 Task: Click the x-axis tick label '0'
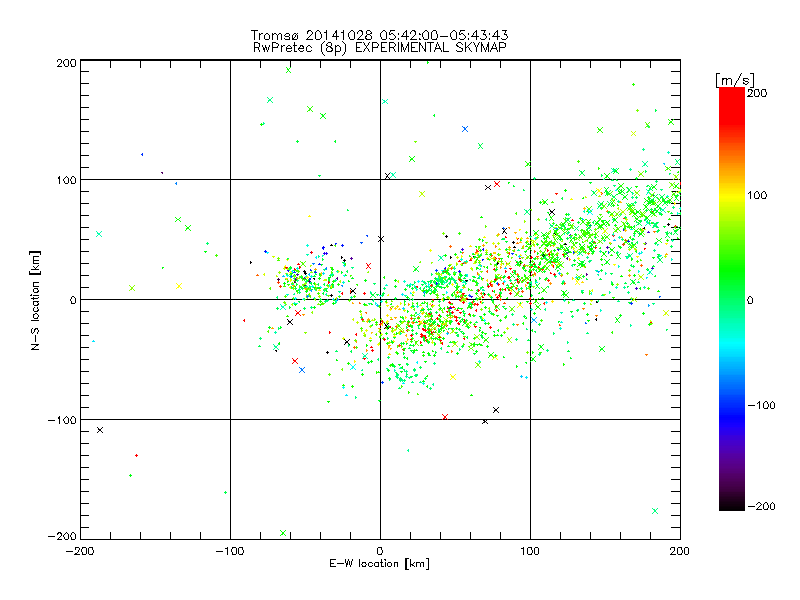(x=380, y=551)
